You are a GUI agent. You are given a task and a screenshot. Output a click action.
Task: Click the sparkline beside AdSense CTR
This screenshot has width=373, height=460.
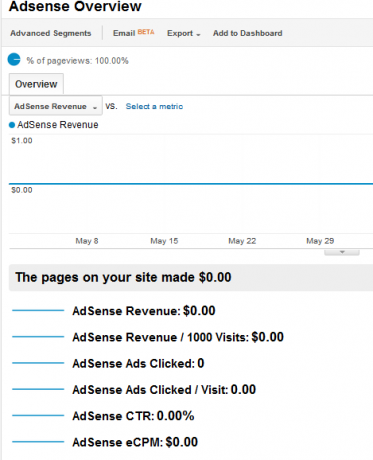38,415
